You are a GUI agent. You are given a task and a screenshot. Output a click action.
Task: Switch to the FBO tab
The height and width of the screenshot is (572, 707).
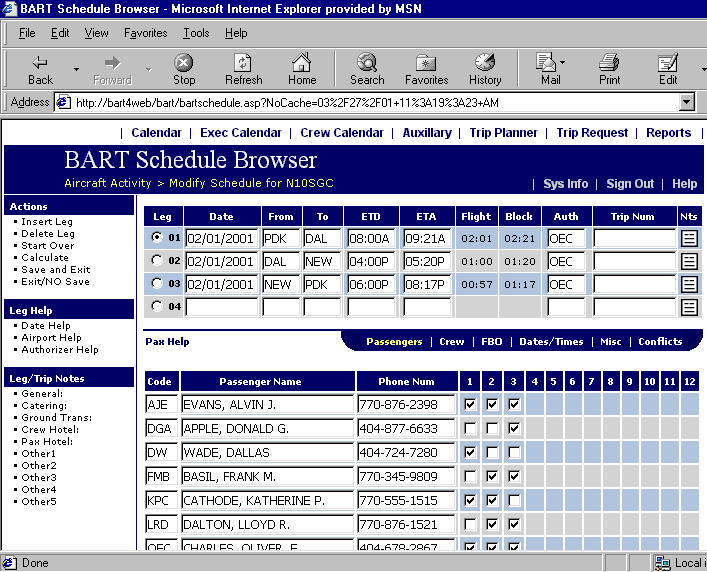[x=491, y=342]
